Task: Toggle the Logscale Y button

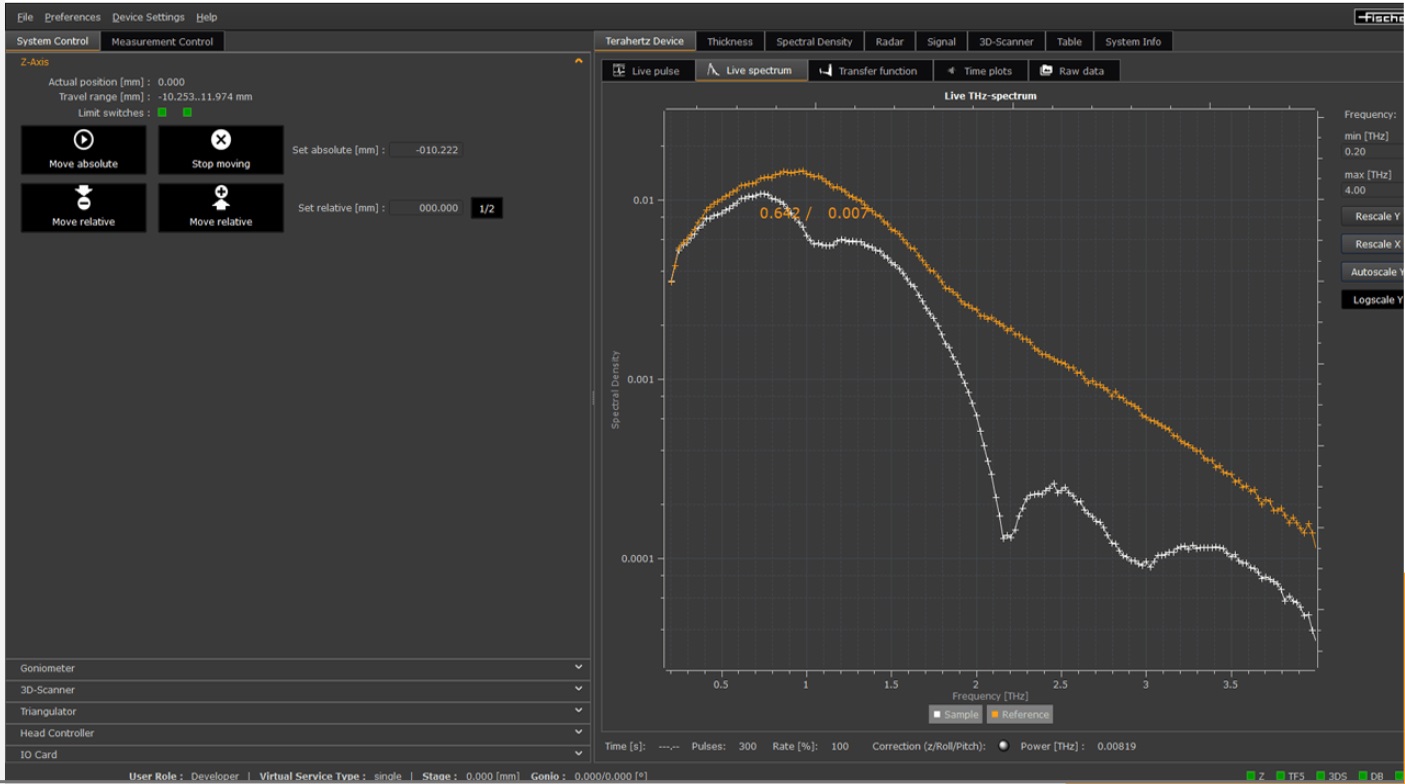Action: click(x=1375, y=300)
